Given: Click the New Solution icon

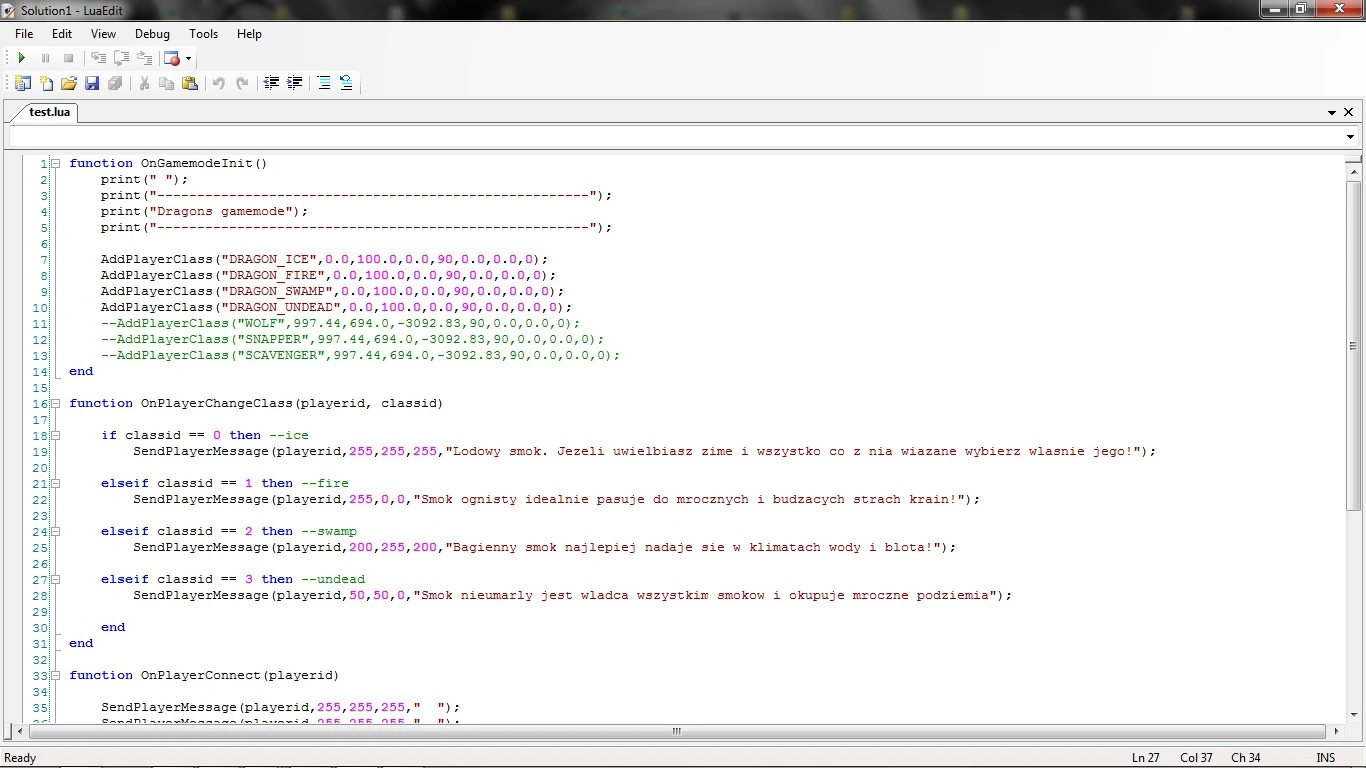Looking at the screenshot, I should pyautogui.click(x=22, y=83).
